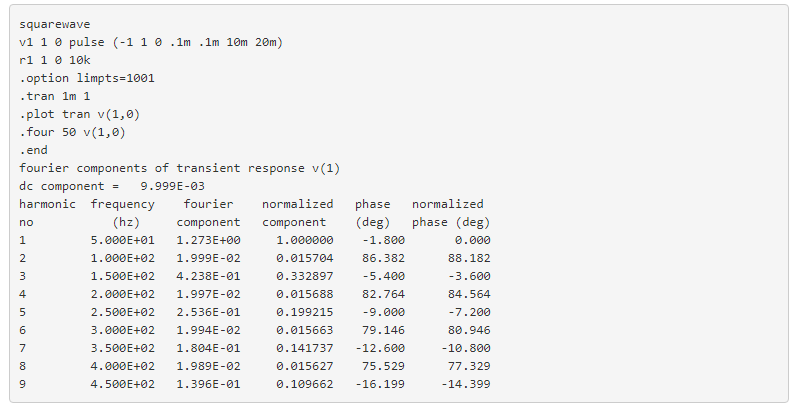Click the fourier component value 1.273E+00
This screenshot has height=407, width=795.
[x=208, y=240]
